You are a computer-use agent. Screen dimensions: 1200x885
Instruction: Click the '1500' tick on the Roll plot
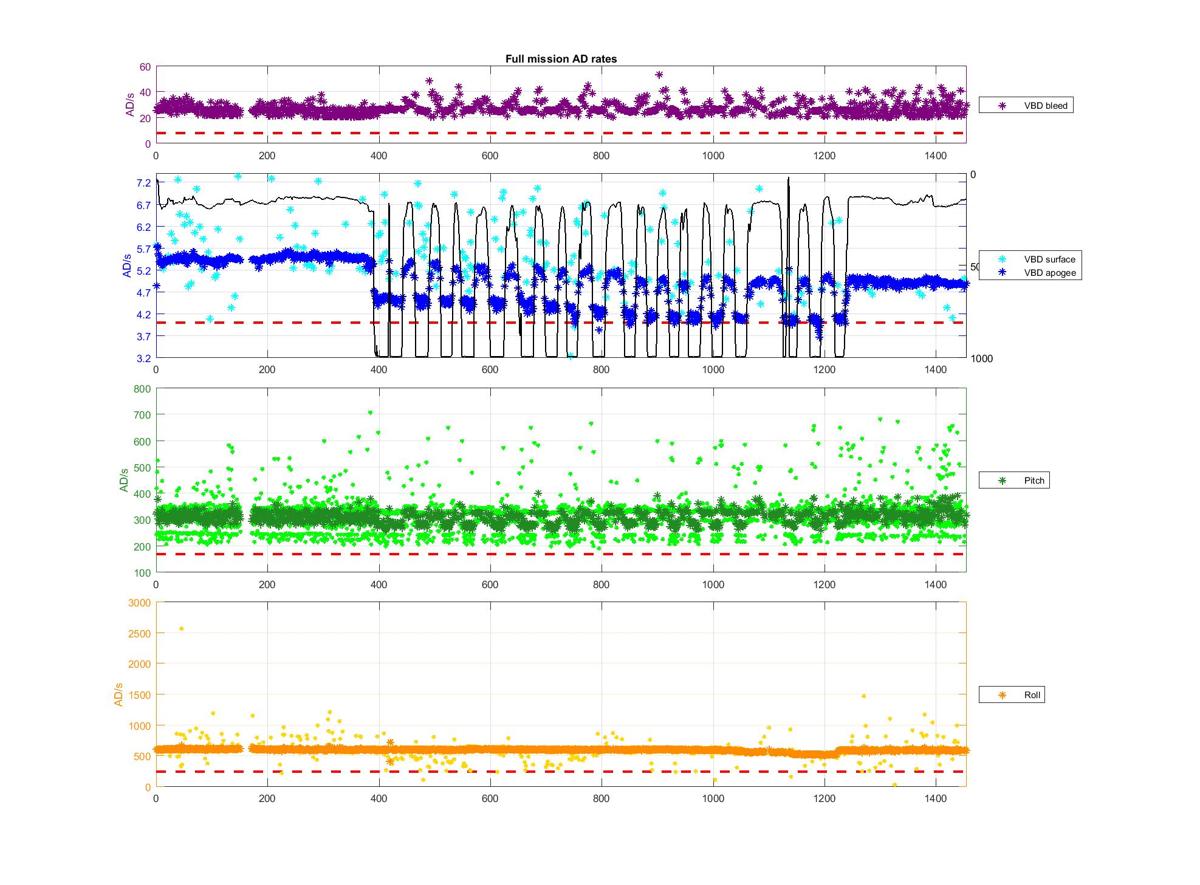[139, 694]
